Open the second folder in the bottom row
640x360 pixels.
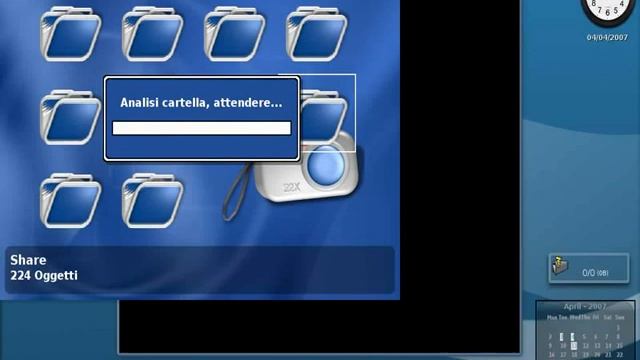152,200
